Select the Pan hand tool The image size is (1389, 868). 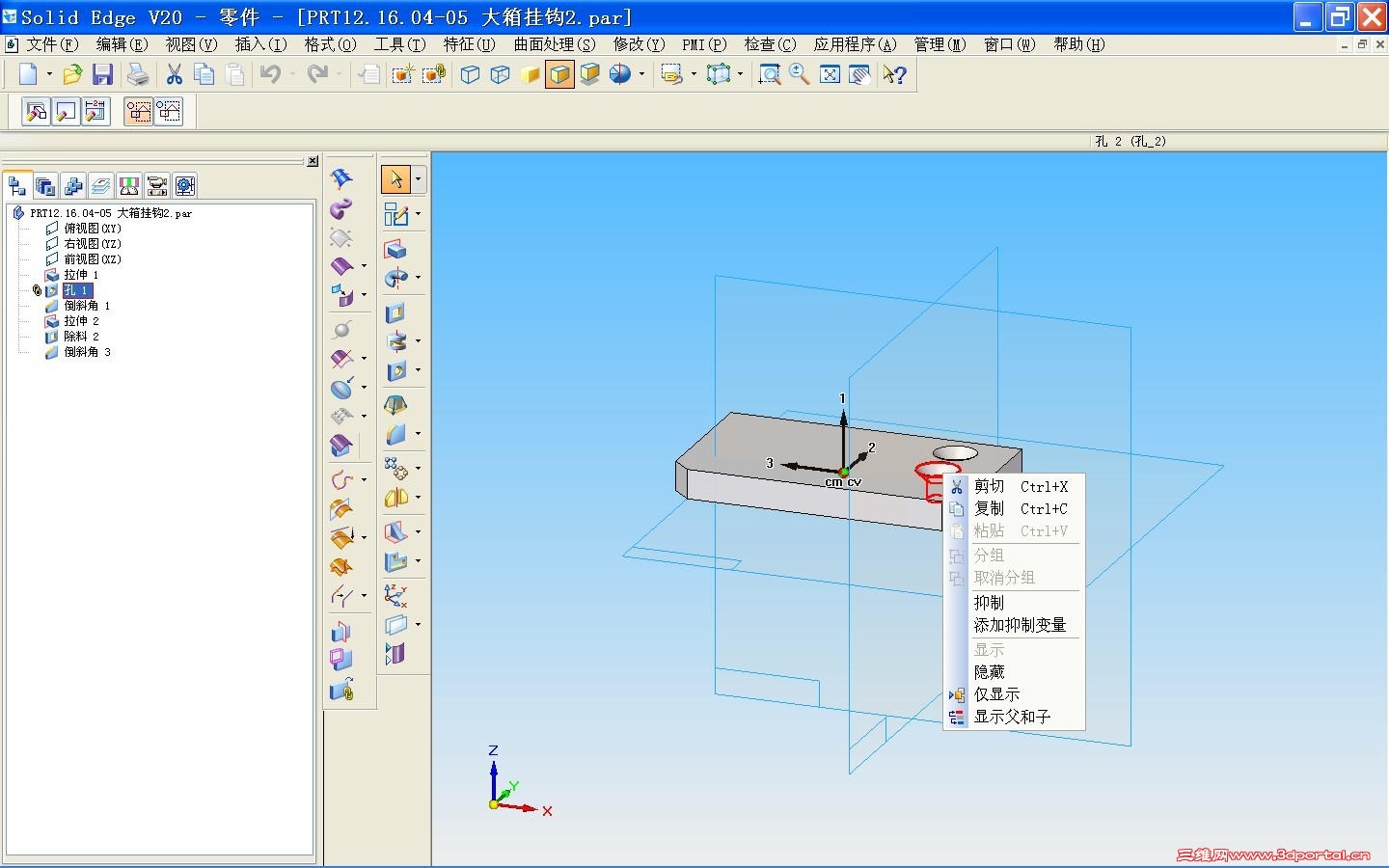pyautogui.click(x=859, y=74)
